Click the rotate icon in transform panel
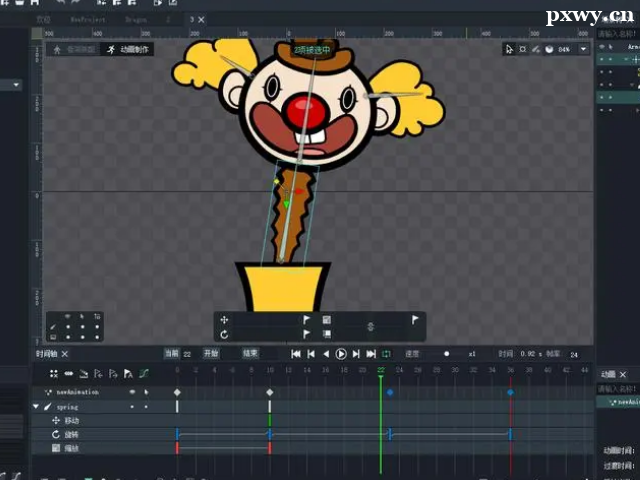Screen dimensions: 640x480 [x=225, y=334]
